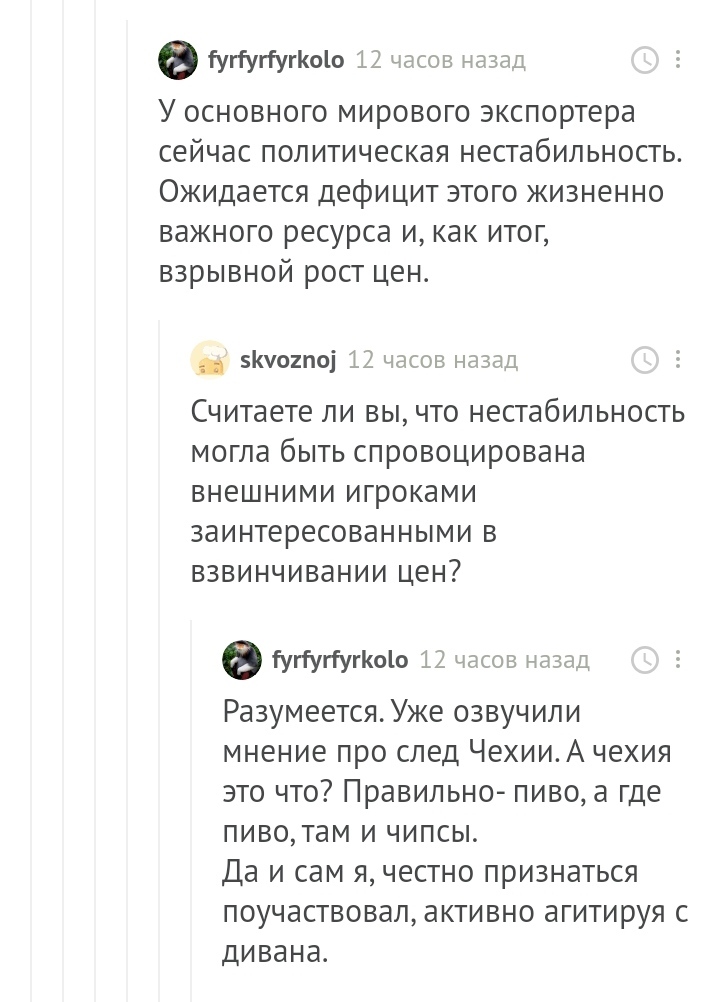Click the clock icon on the bottom reply

645,659
